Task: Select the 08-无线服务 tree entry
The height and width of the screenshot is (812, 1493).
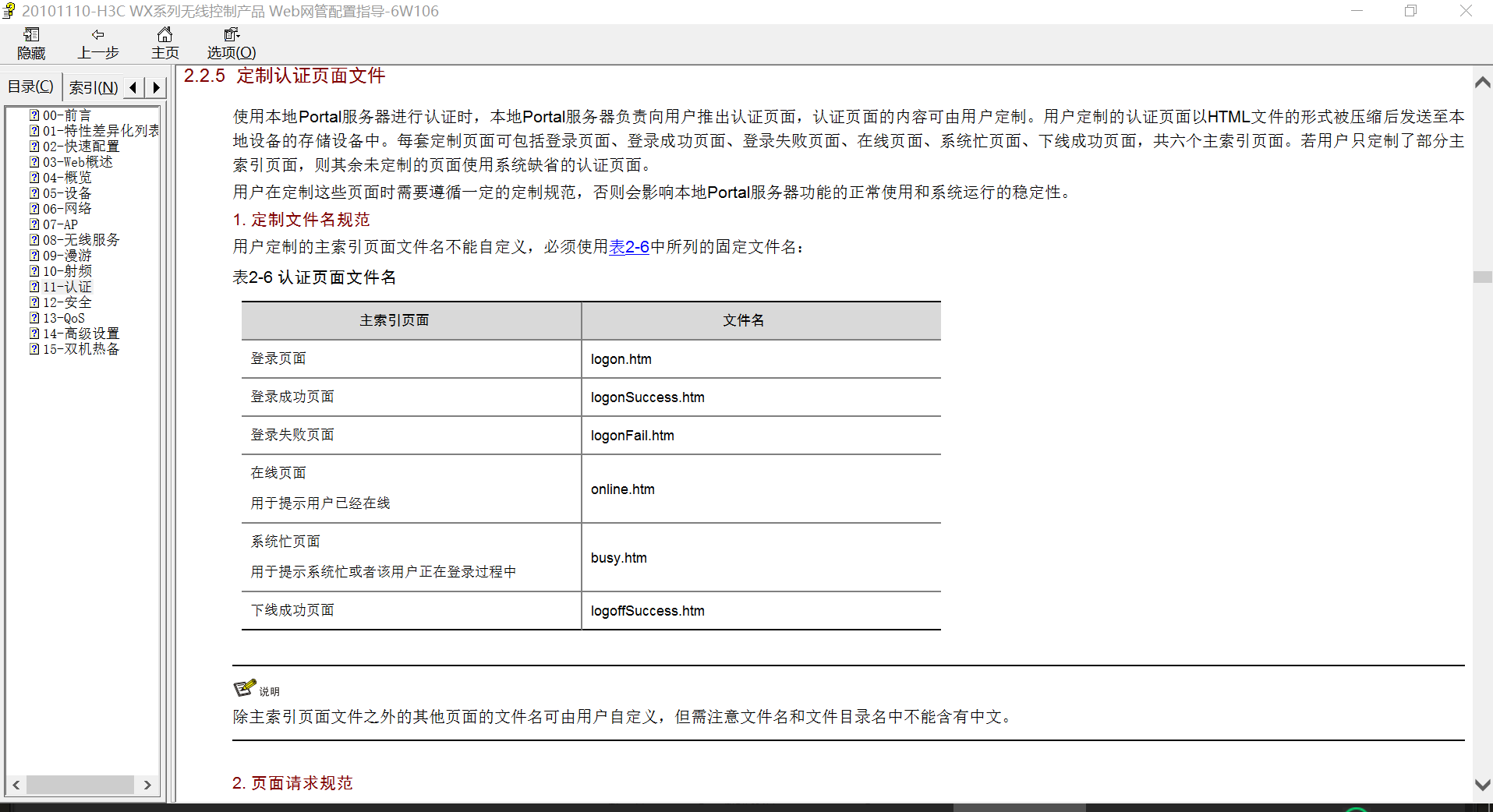Action: click(x=81, y=239)
